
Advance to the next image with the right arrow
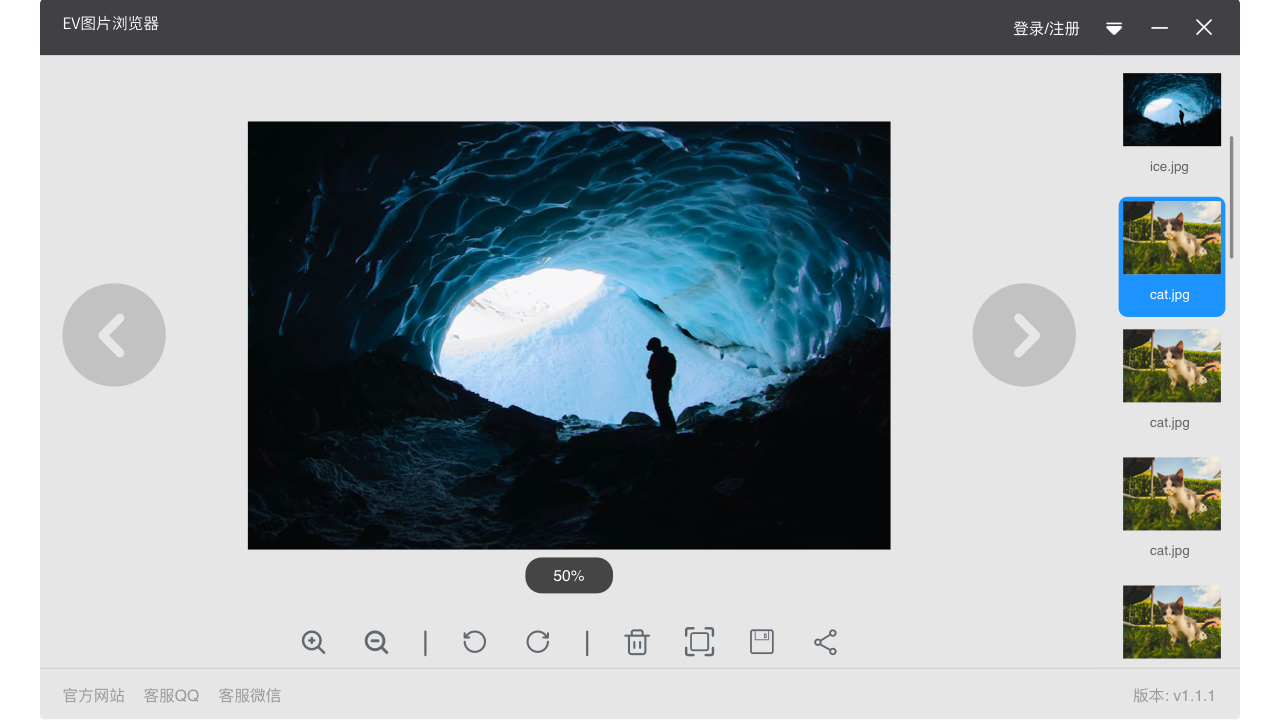[x=1024, y=335]
